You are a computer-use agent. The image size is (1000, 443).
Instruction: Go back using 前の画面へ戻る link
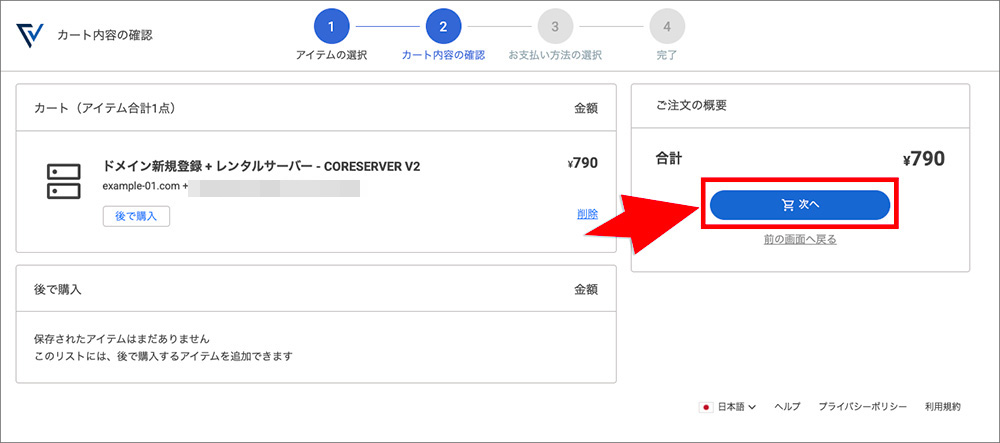[x=800, y=240]
